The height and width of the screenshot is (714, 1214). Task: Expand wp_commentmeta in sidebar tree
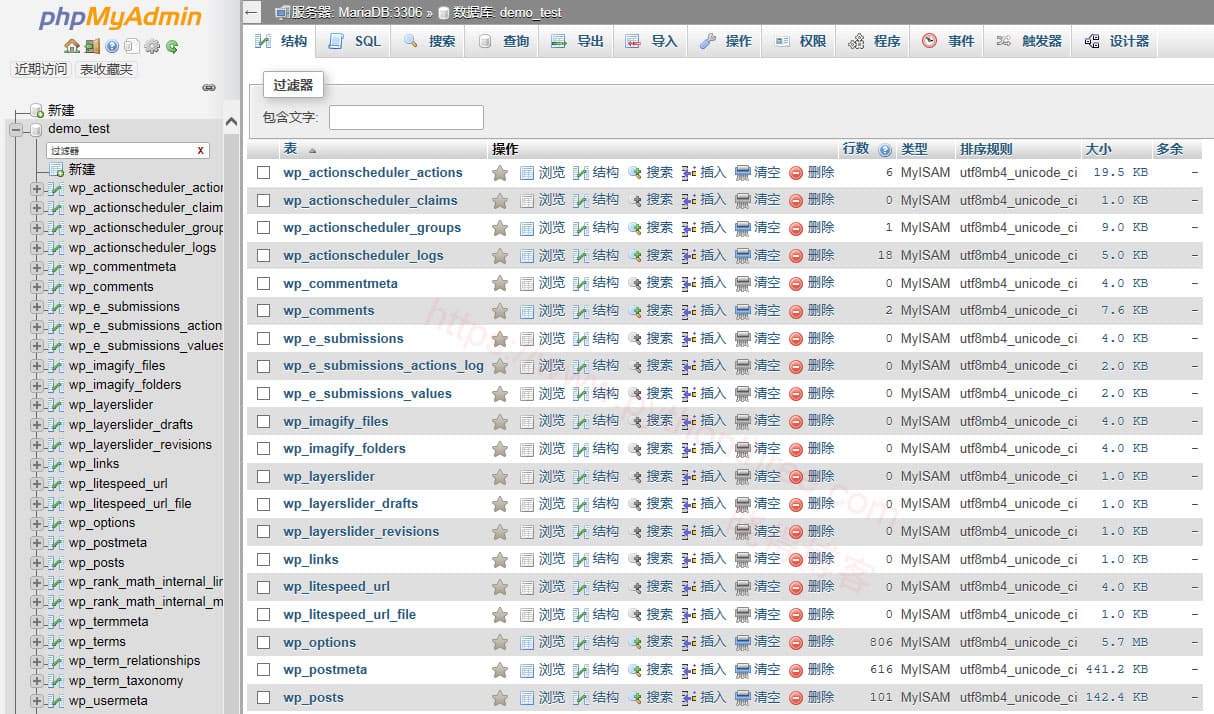[36, 267]
